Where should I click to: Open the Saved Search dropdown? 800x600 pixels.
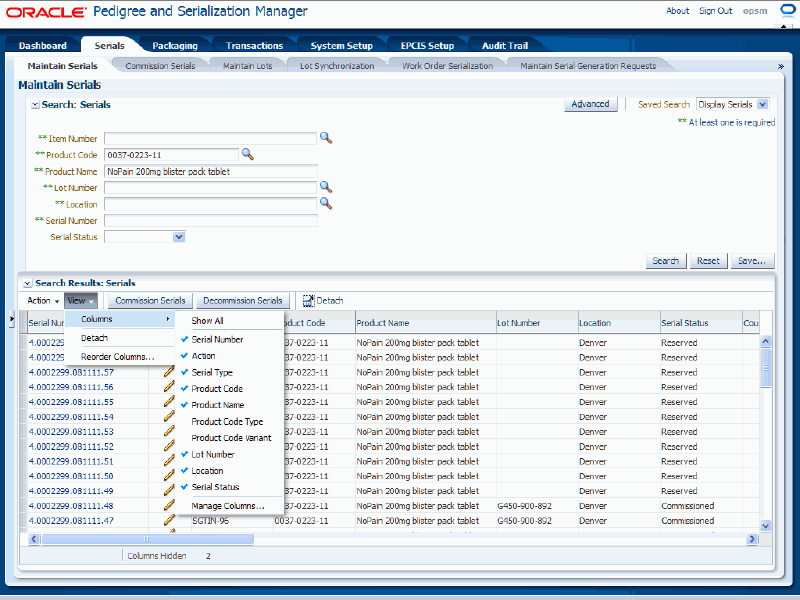coord(762,104)
